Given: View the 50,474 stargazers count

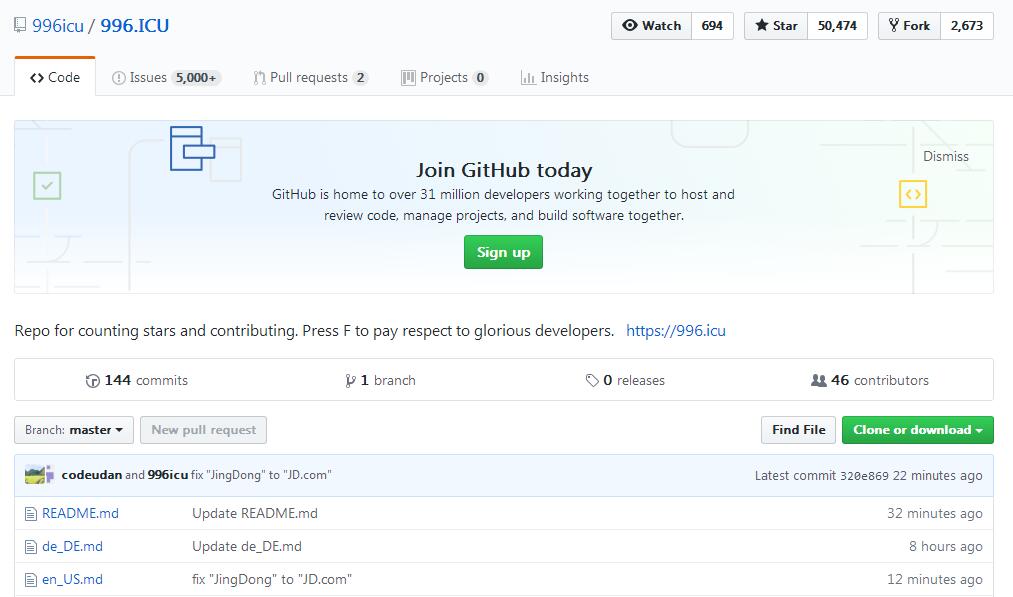Looking at the screenshot, I should pyautogui.click(x=837, y=26).
